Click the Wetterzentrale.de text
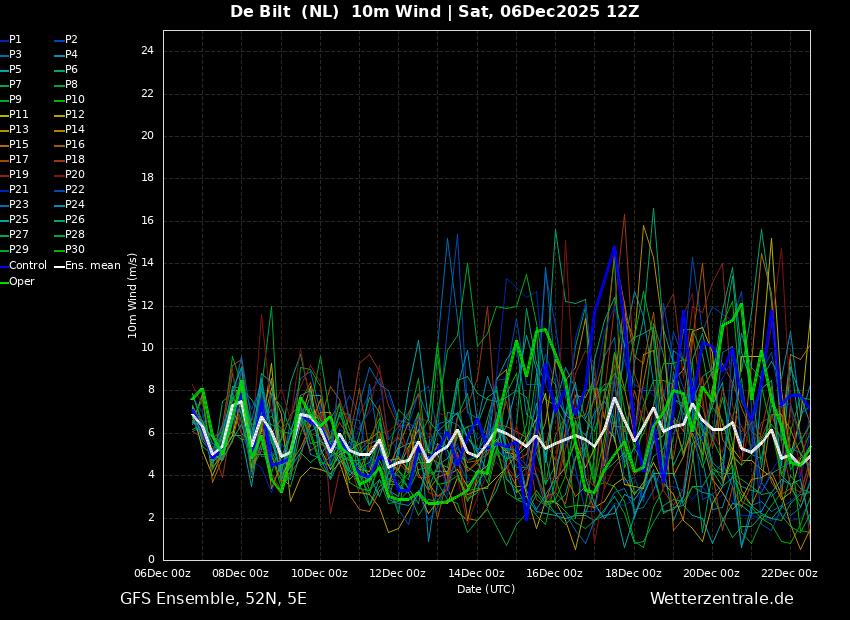 tap(721, 599)
